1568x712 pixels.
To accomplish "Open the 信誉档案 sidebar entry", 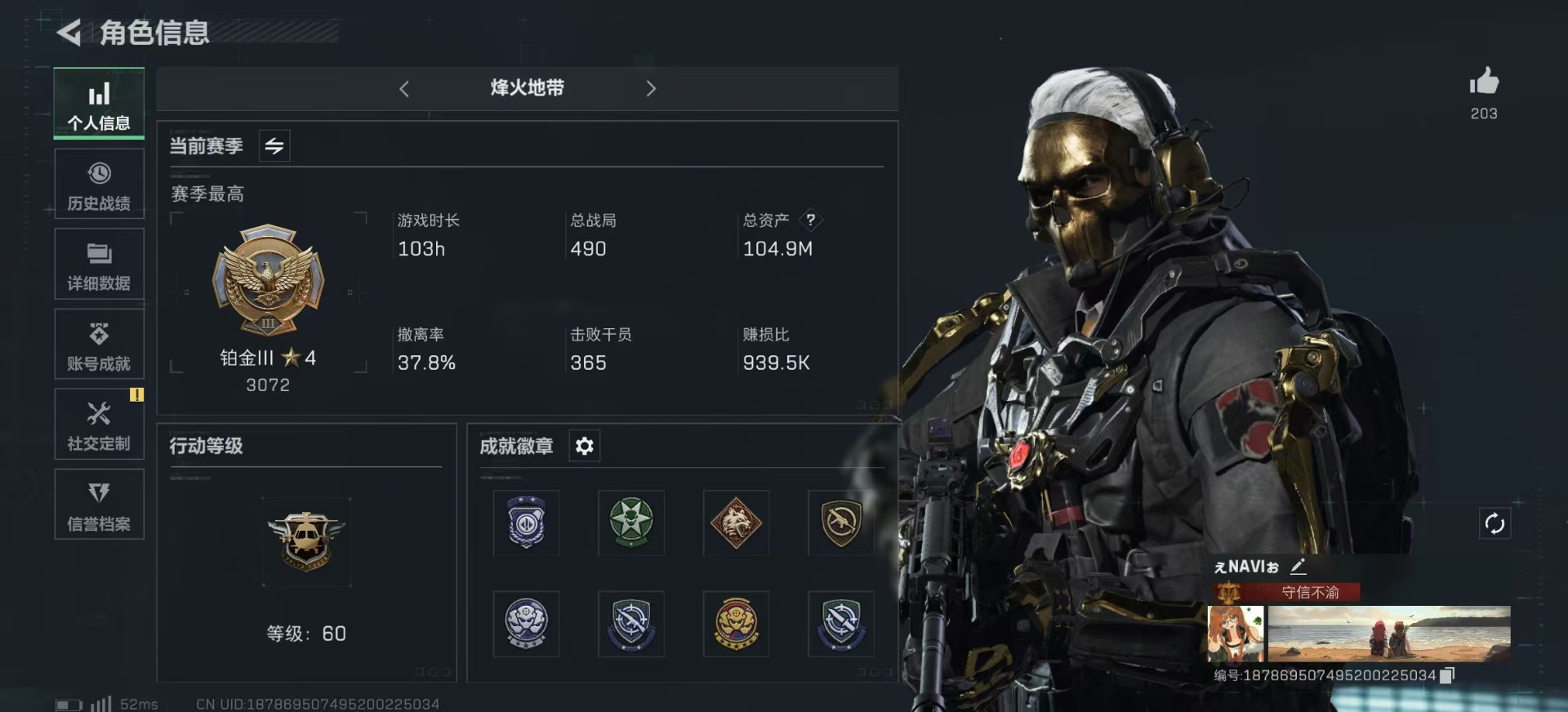I will (99, 504).
